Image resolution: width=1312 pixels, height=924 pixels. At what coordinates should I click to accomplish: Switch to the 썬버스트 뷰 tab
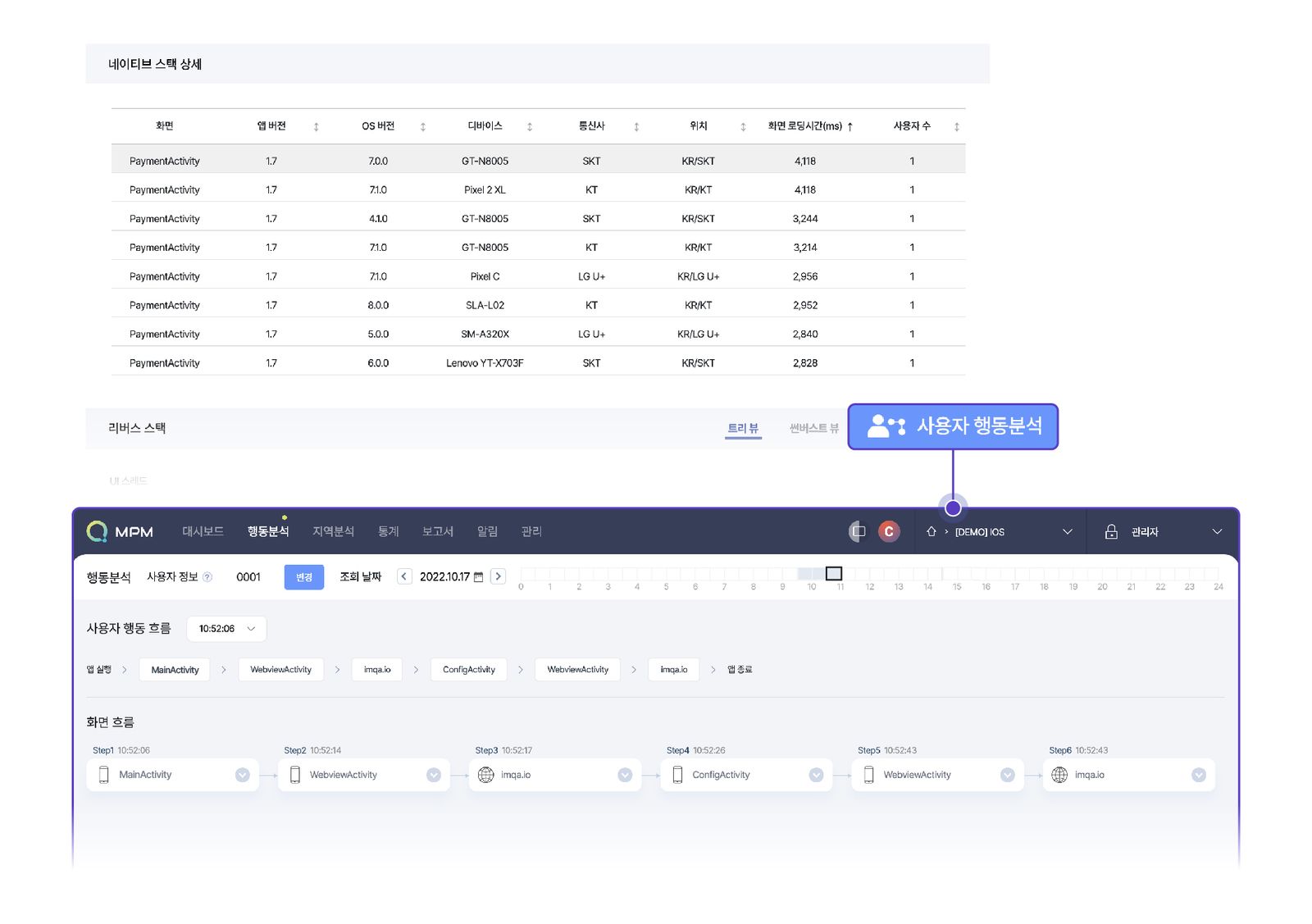(x=813, y=428)
